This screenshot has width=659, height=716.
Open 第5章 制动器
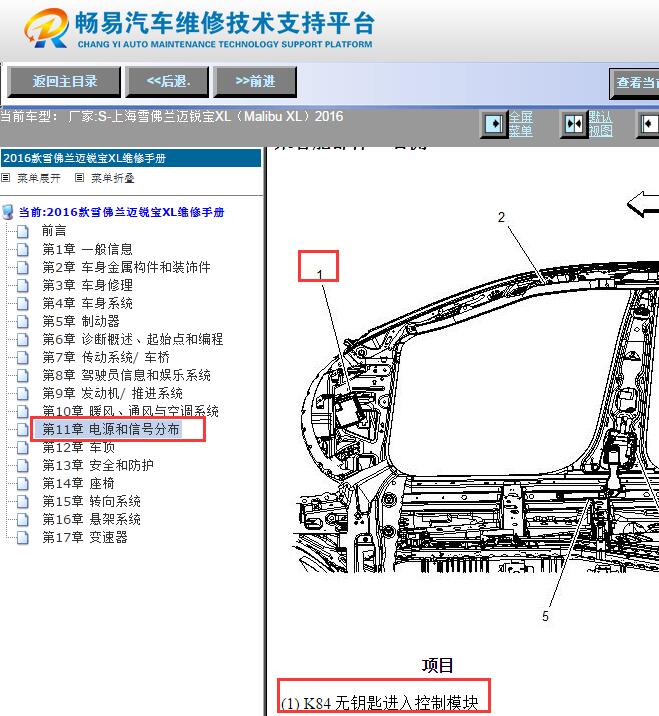(81, 321)
